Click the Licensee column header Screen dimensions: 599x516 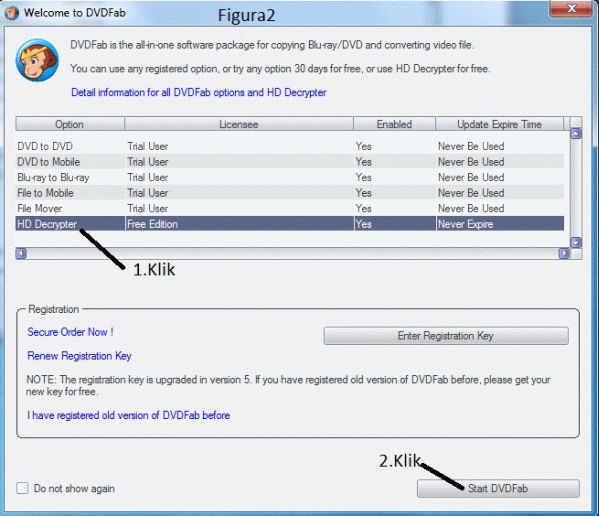pos(239,124)
